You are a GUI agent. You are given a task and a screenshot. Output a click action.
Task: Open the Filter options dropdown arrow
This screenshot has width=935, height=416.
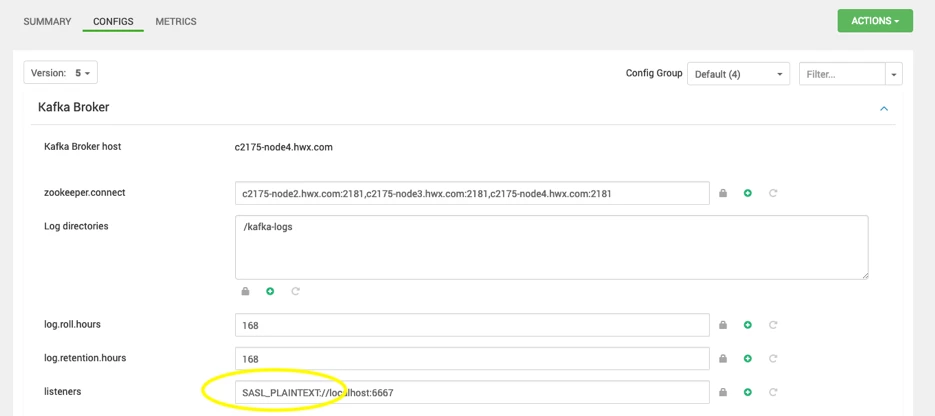coord(893,74)
